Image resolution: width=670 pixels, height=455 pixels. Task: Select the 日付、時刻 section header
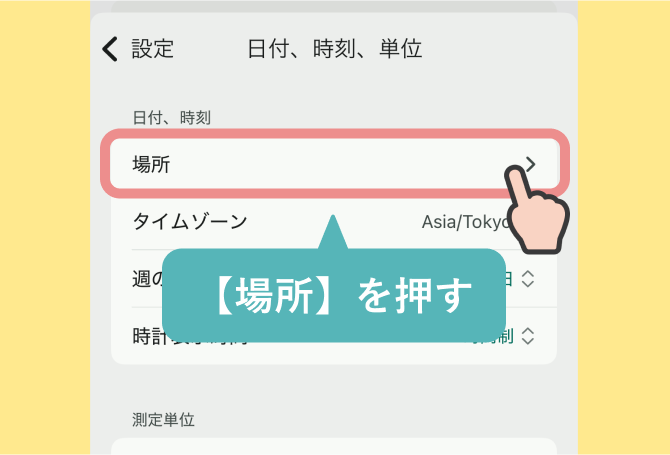[172, 117]
